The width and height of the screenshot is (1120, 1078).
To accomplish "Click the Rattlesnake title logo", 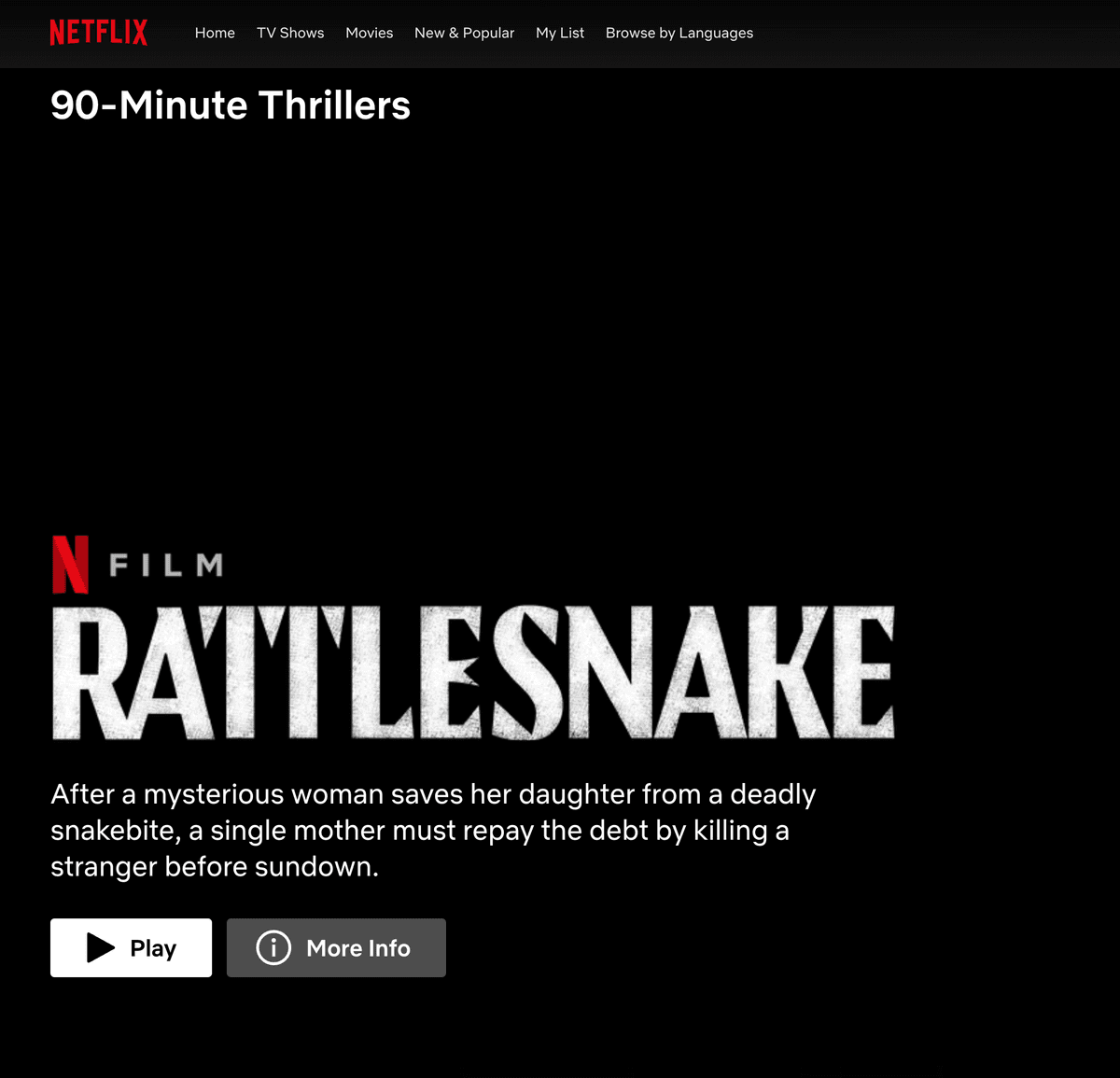I will tap(473, 672).
